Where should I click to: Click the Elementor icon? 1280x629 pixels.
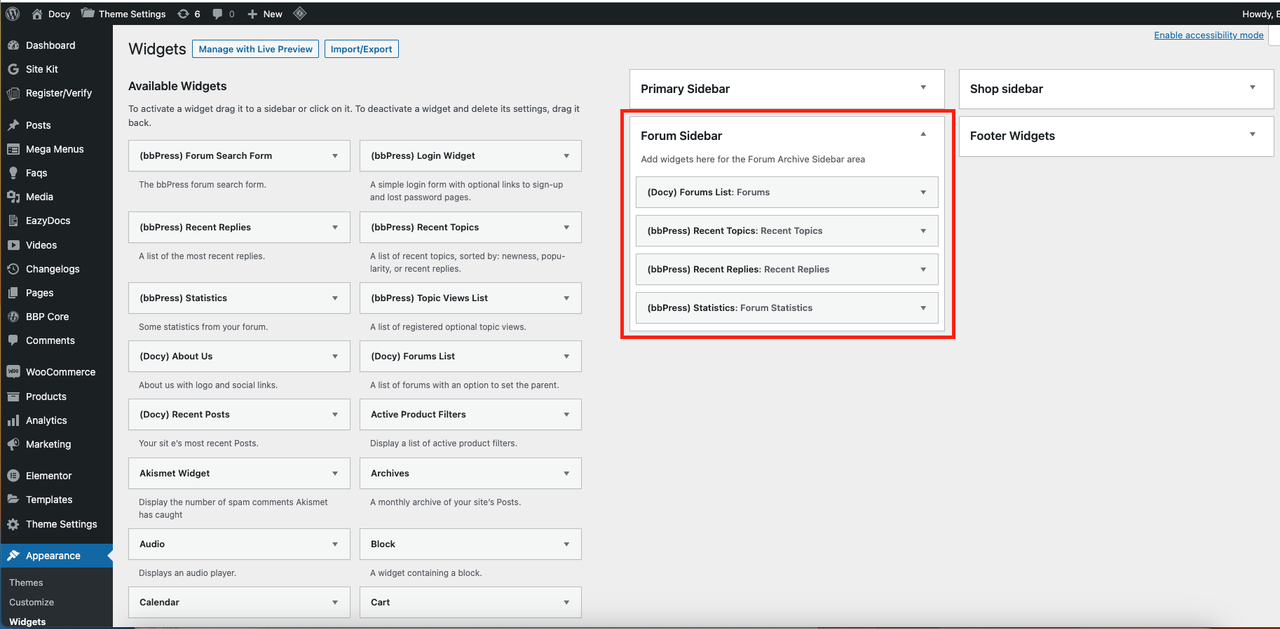coord(13,476)
